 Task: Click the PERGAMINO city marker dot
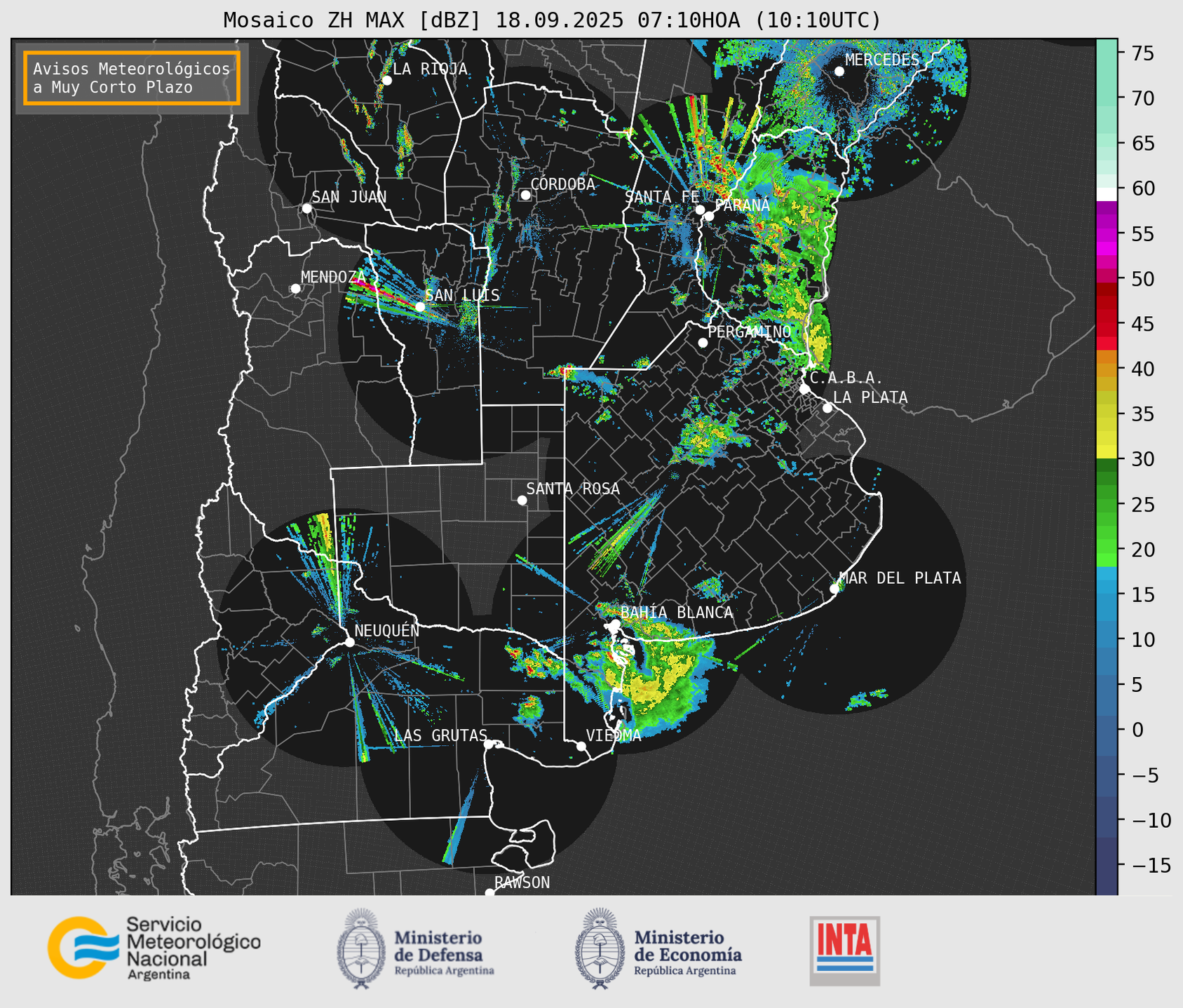click(x=703, y=343)
